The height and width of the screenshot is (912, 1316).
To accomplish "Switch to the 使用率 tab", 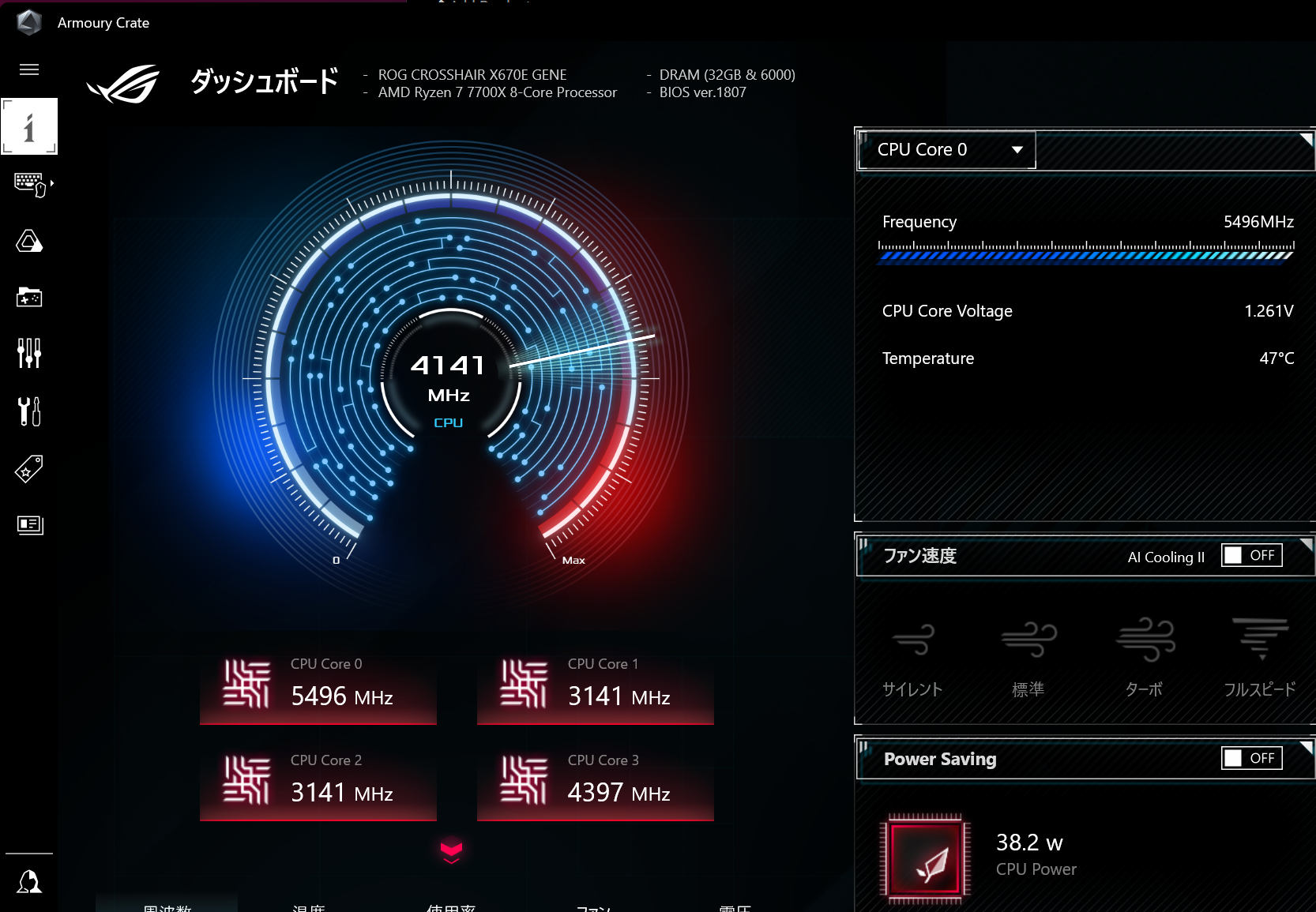I will 450,907.
